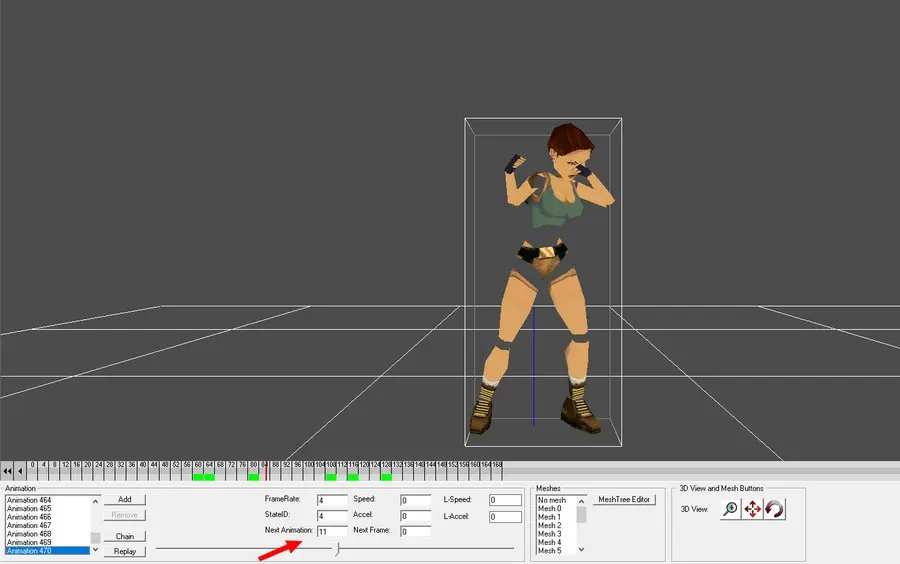Click the Next Animation input field
Image resolution: width=900 pixels, height=564 pixels.
point(332,531)
